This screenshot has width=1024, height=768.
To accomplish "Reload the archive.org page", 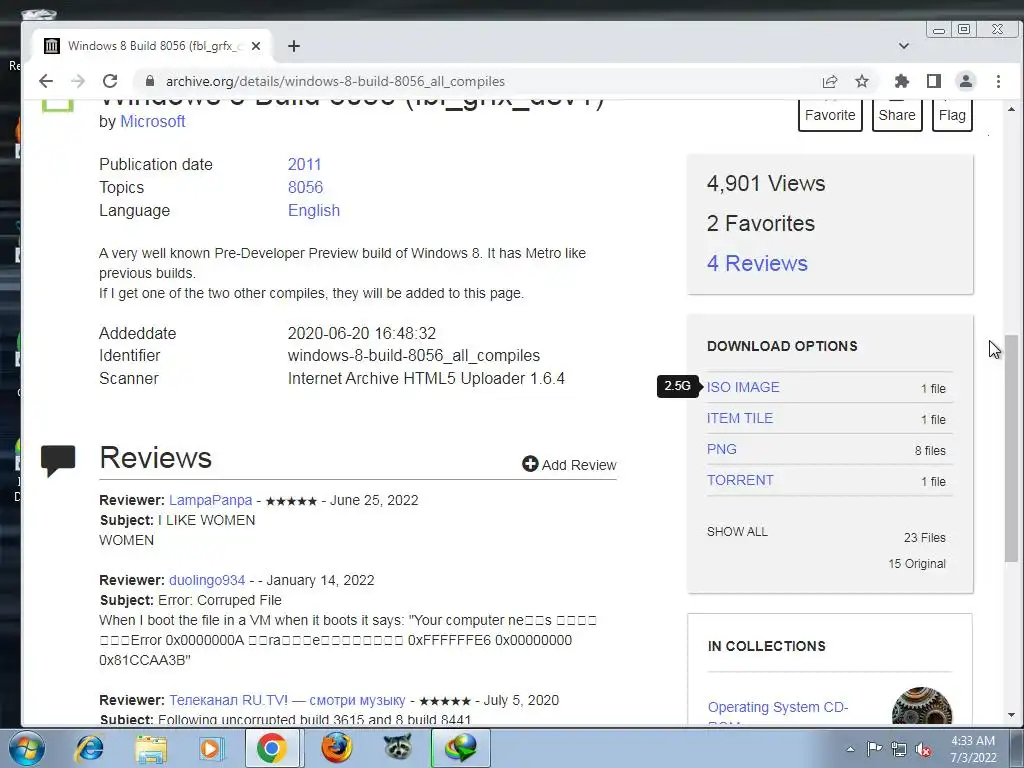I will tap(110, 81).
